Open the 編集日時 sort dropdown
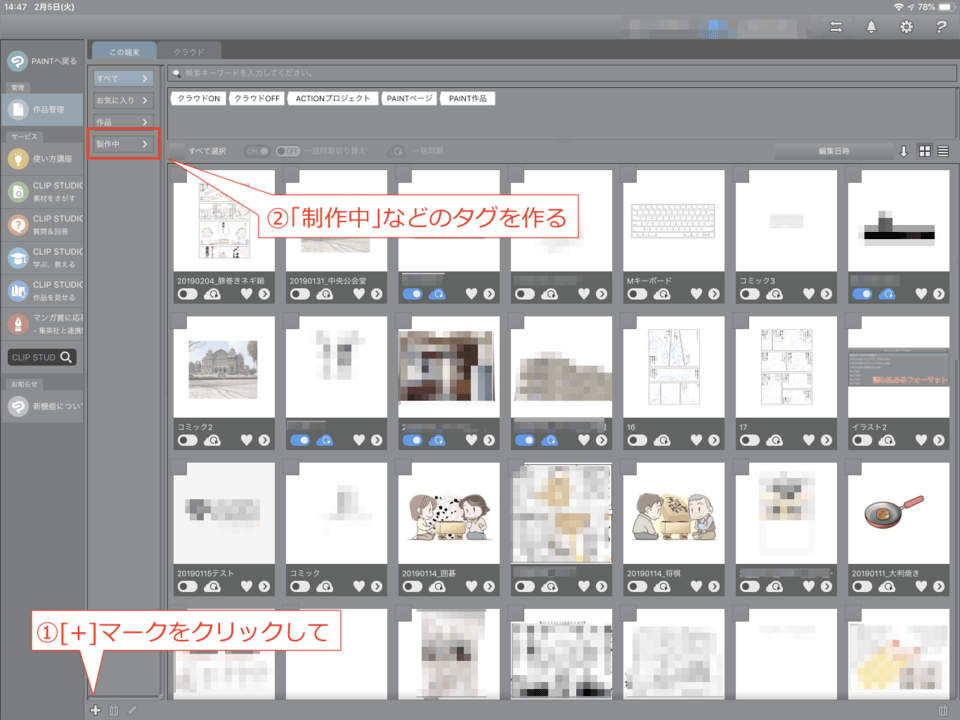Image resolution: width=960 pixels, height=720 pixels. click(833, 151)
